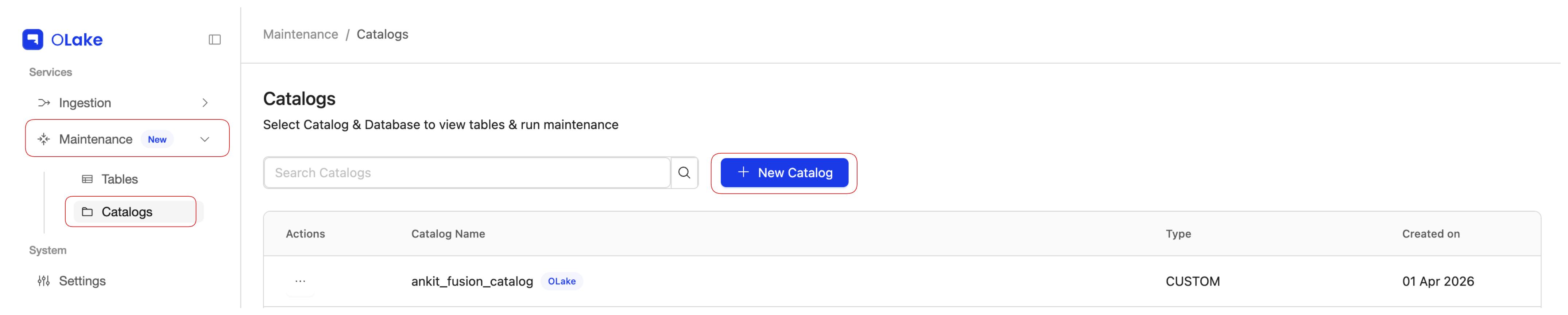Viewport: 1568px width, 315px height.
Task: Collapse the sidebar using the panel icon
Action: point(214,40)
